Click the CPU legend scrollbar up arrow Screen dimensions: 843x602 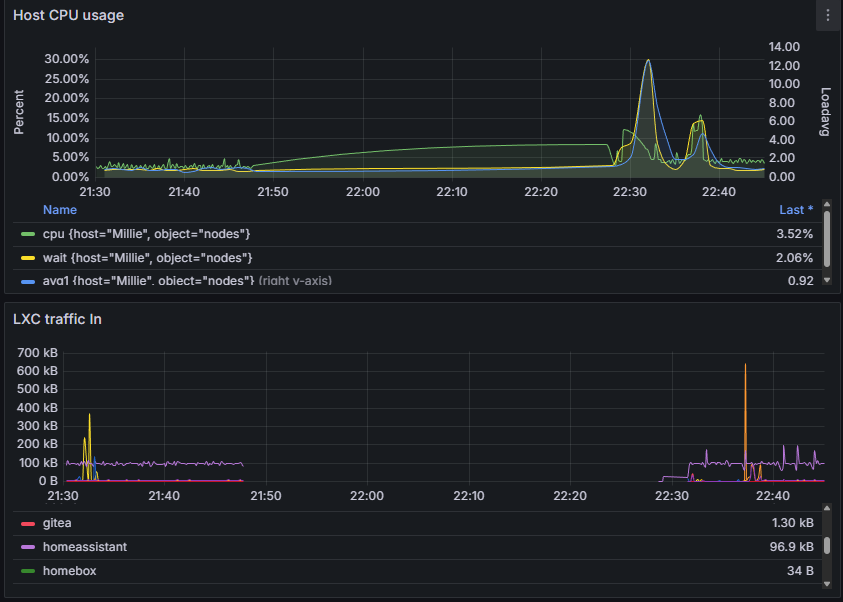(x=826, y=205)
